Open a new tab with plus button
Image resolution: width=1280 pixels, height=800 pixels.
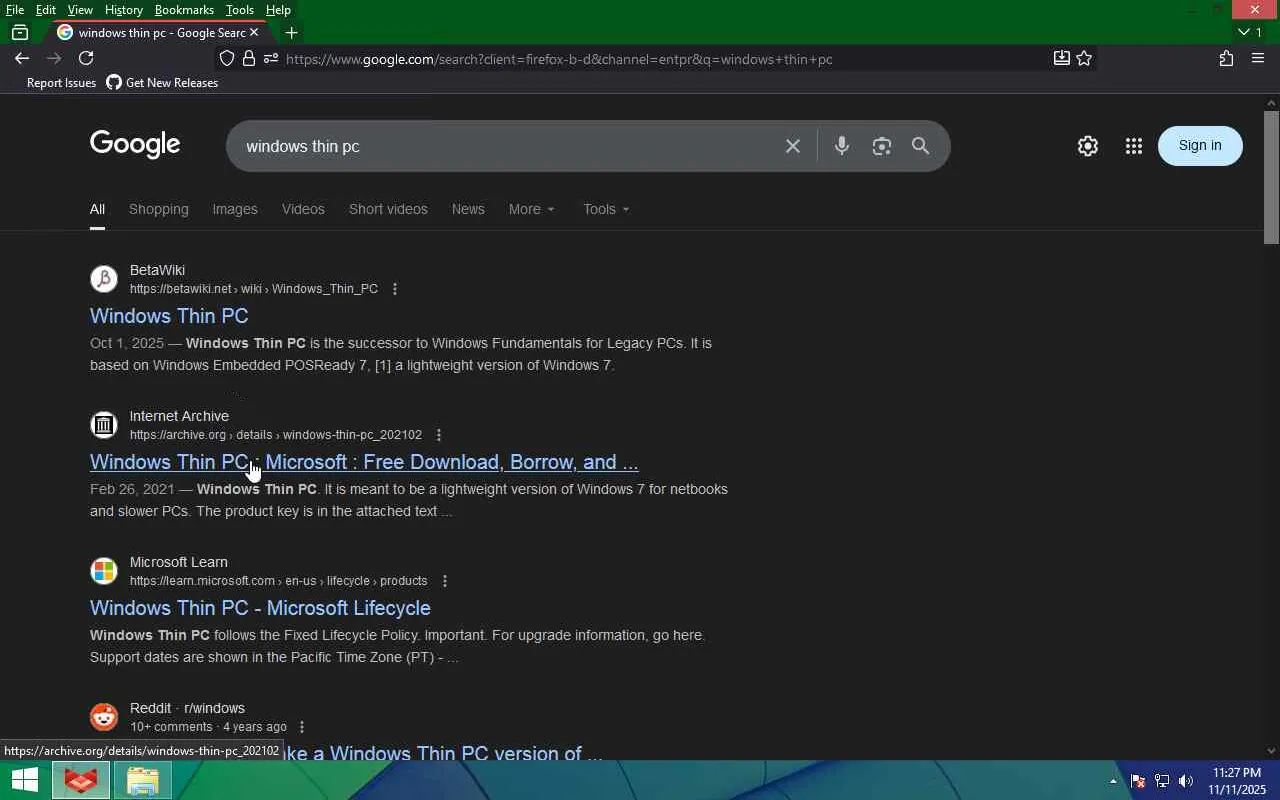click(291, 33)
